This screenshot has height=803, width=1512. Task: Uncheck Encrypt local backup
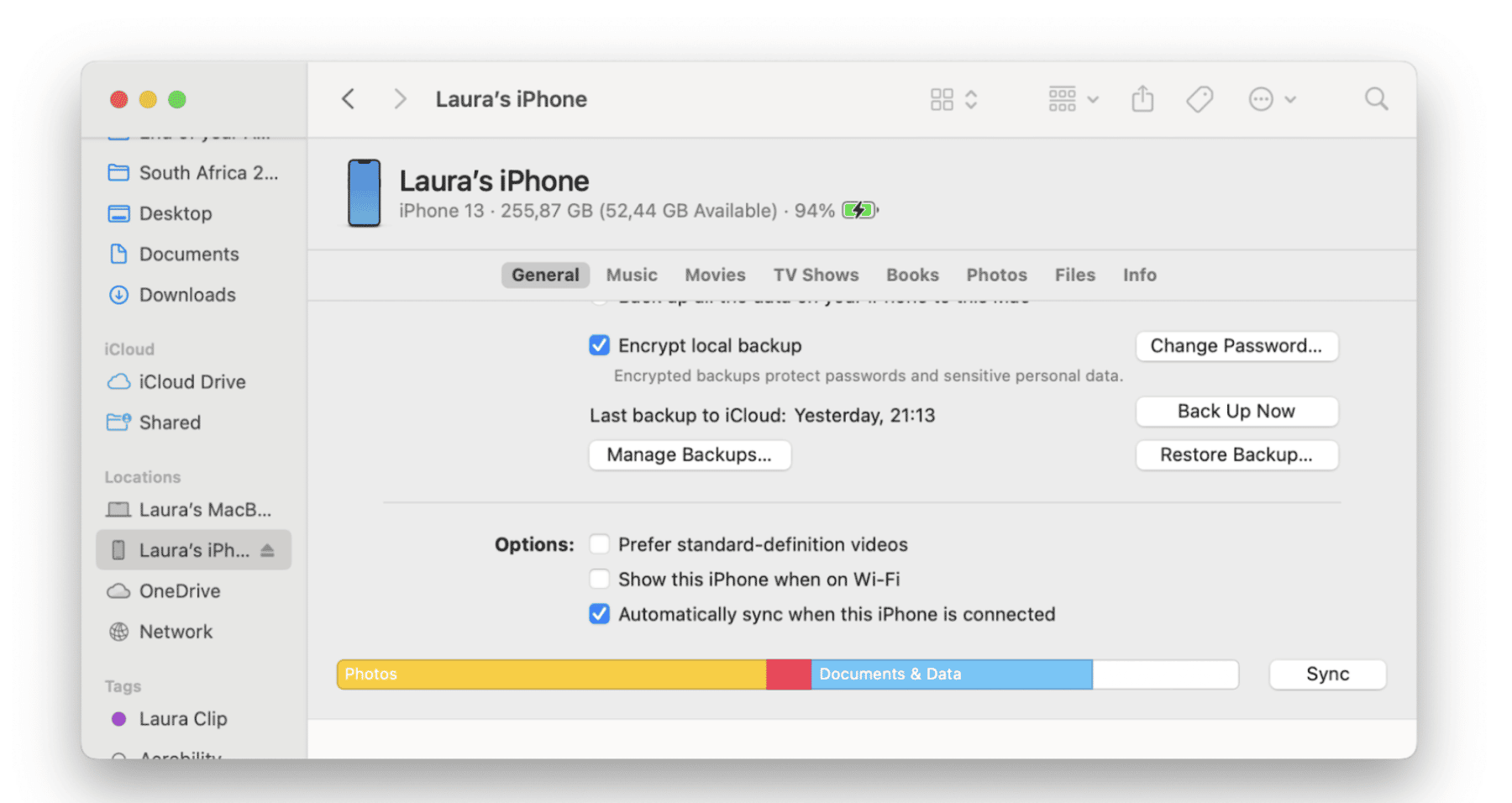pos(599,345)
